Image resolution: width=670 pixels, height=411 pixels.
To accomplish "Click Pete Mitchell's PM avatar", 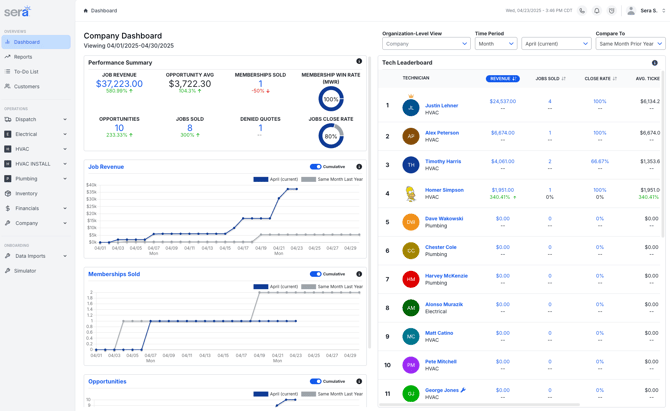I will pyautogui.click(x=411, y=365).
